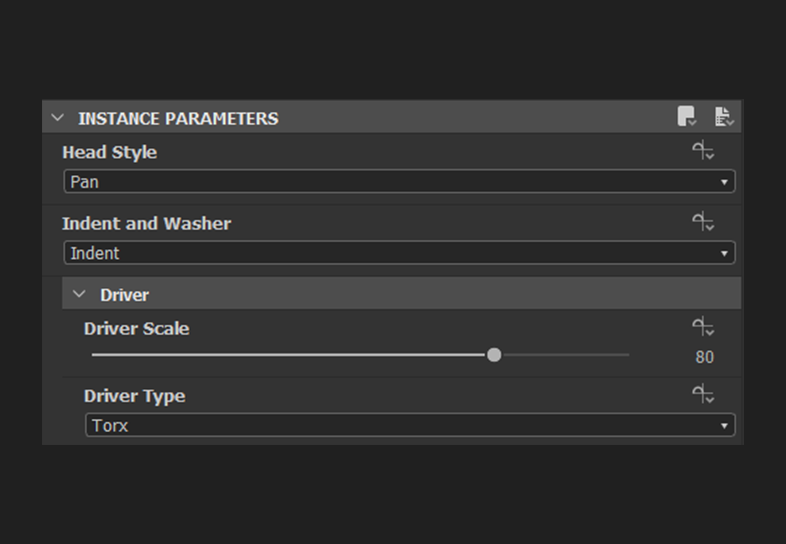Open the presets menu icon in the Instance Parameters header
The width and height of the screenshot is (786, 544).
pyautogui.click(x=687, y=117)
